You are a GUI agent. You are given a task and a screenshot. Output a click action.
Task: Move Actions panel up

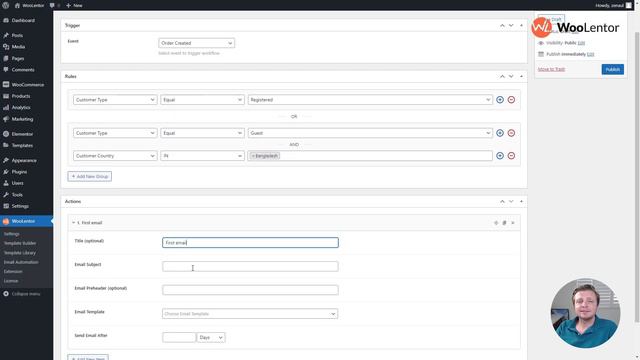coord(502,201)
